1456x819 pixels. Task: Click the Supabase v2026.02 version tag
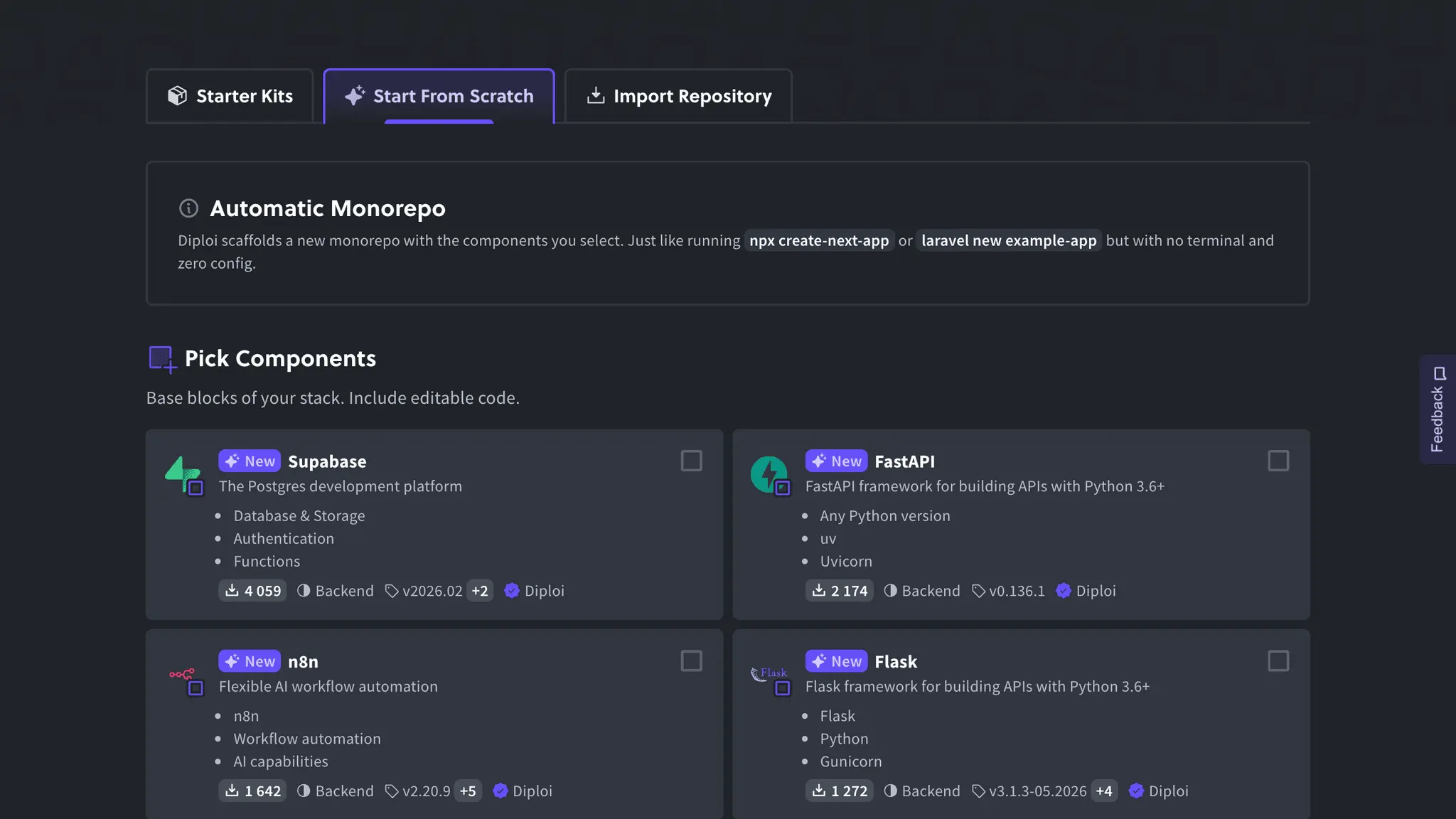(x=424, y=591)
